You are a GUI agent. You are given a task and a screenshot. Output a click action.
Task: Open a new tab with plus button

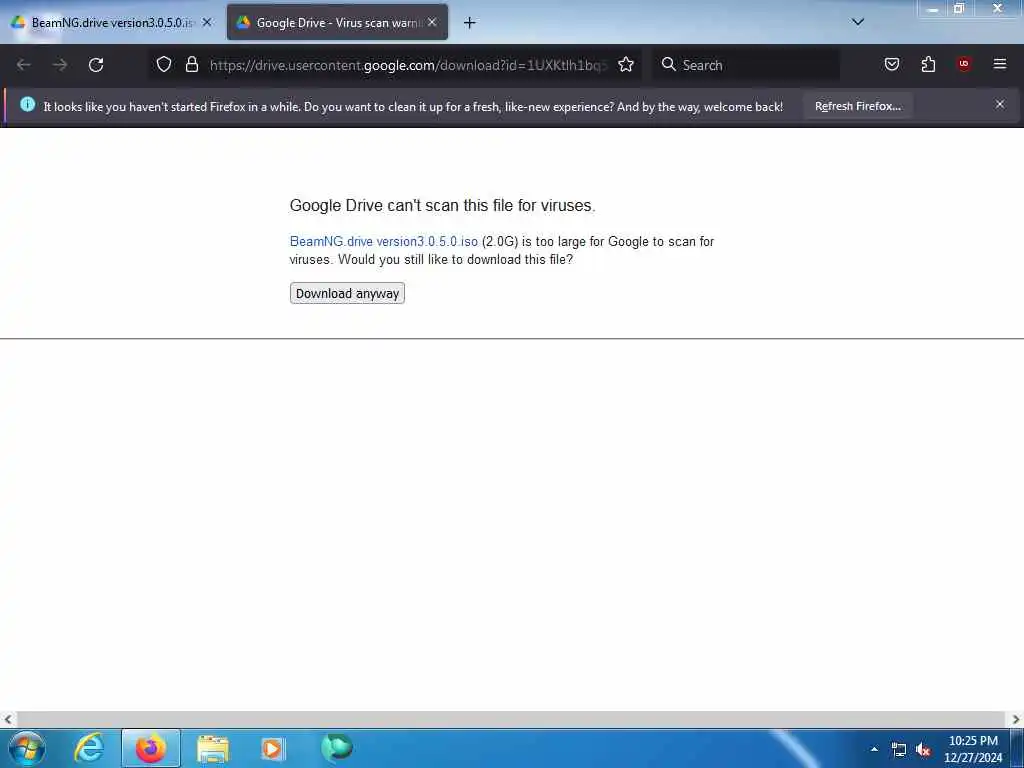click(x=470, y=23)
